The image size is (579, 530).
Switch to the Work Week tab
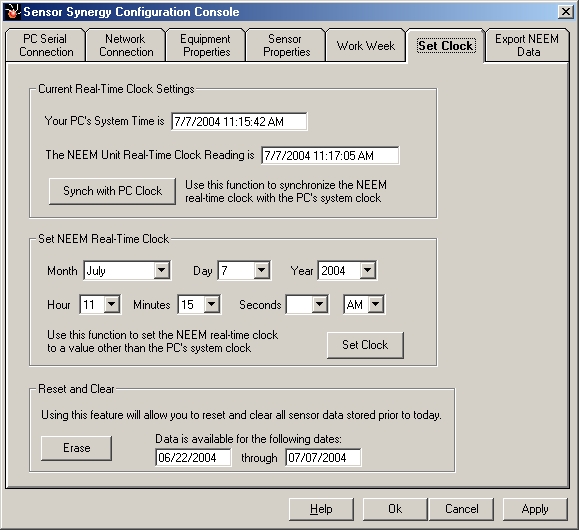[x=366, y=46]
